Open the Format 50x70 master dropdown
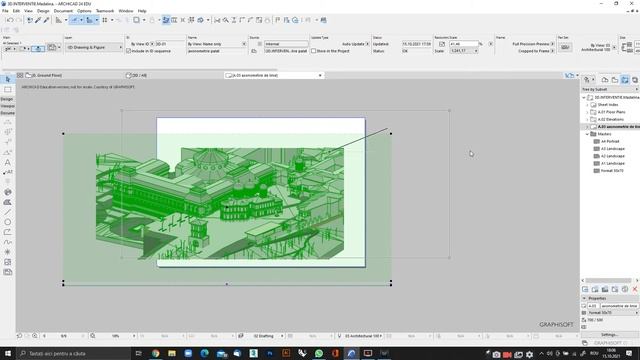Screen dimensions: 640x360 click(x=613, y=313)
